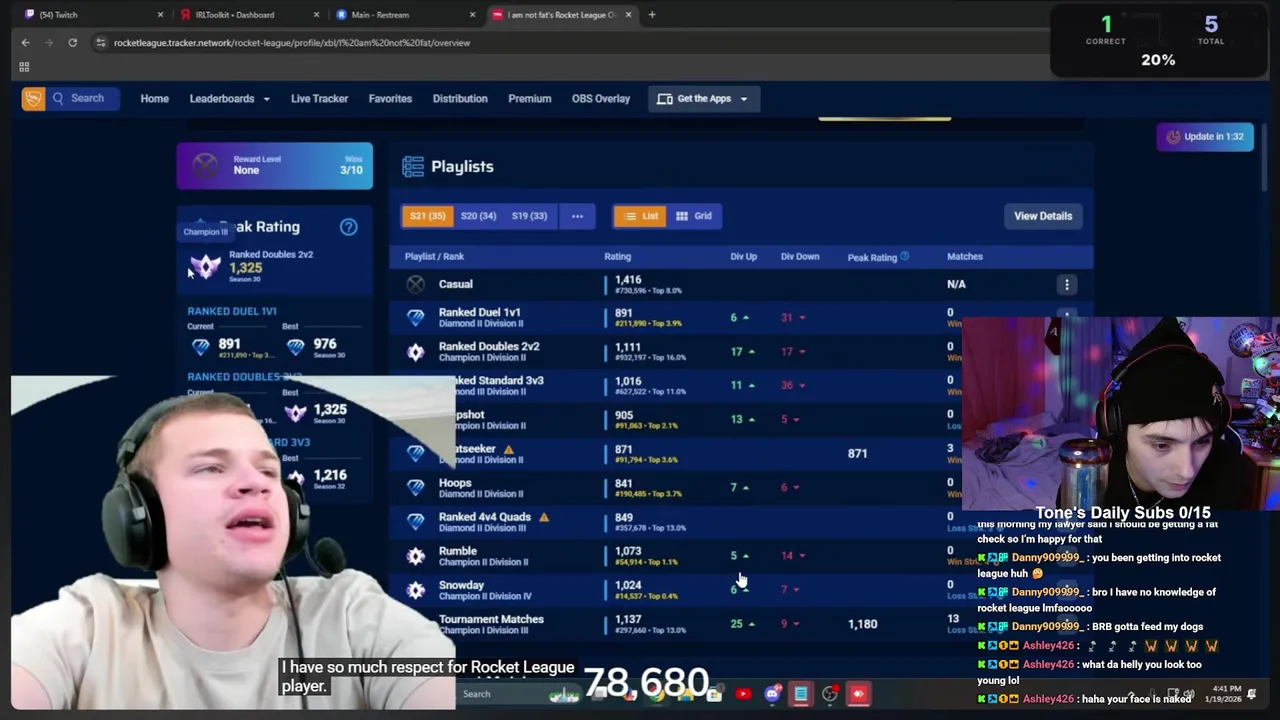Screen dimensions: 1280x720
Task: Go to Favorites
Action: (390, 98)
